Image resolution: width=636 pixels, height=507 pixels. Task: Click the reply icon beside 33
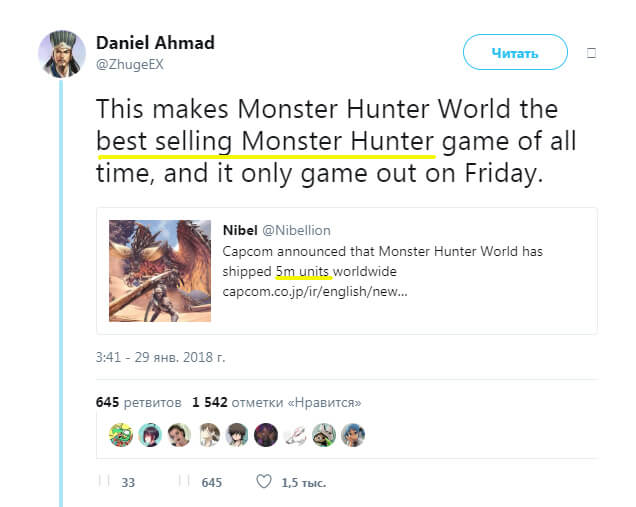(104, 481)
